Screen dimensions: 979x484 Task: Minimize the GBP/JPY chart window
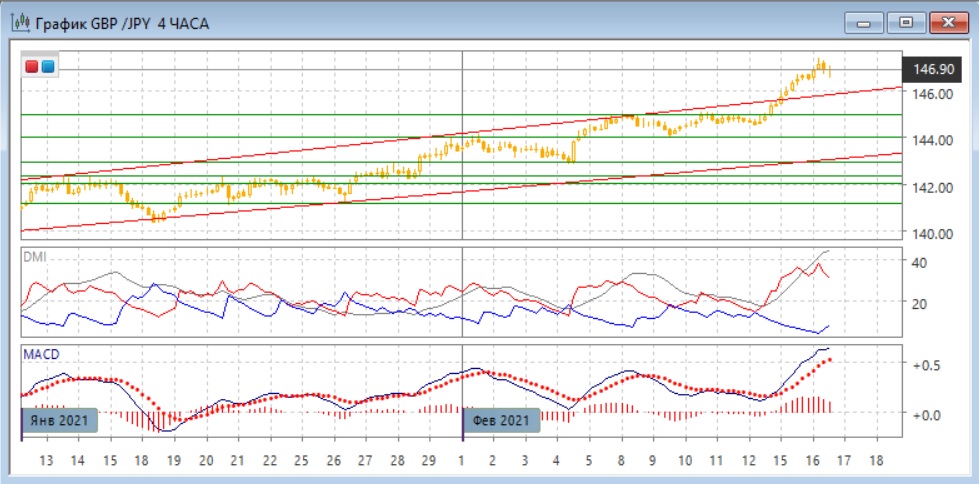tap(865, 22)
